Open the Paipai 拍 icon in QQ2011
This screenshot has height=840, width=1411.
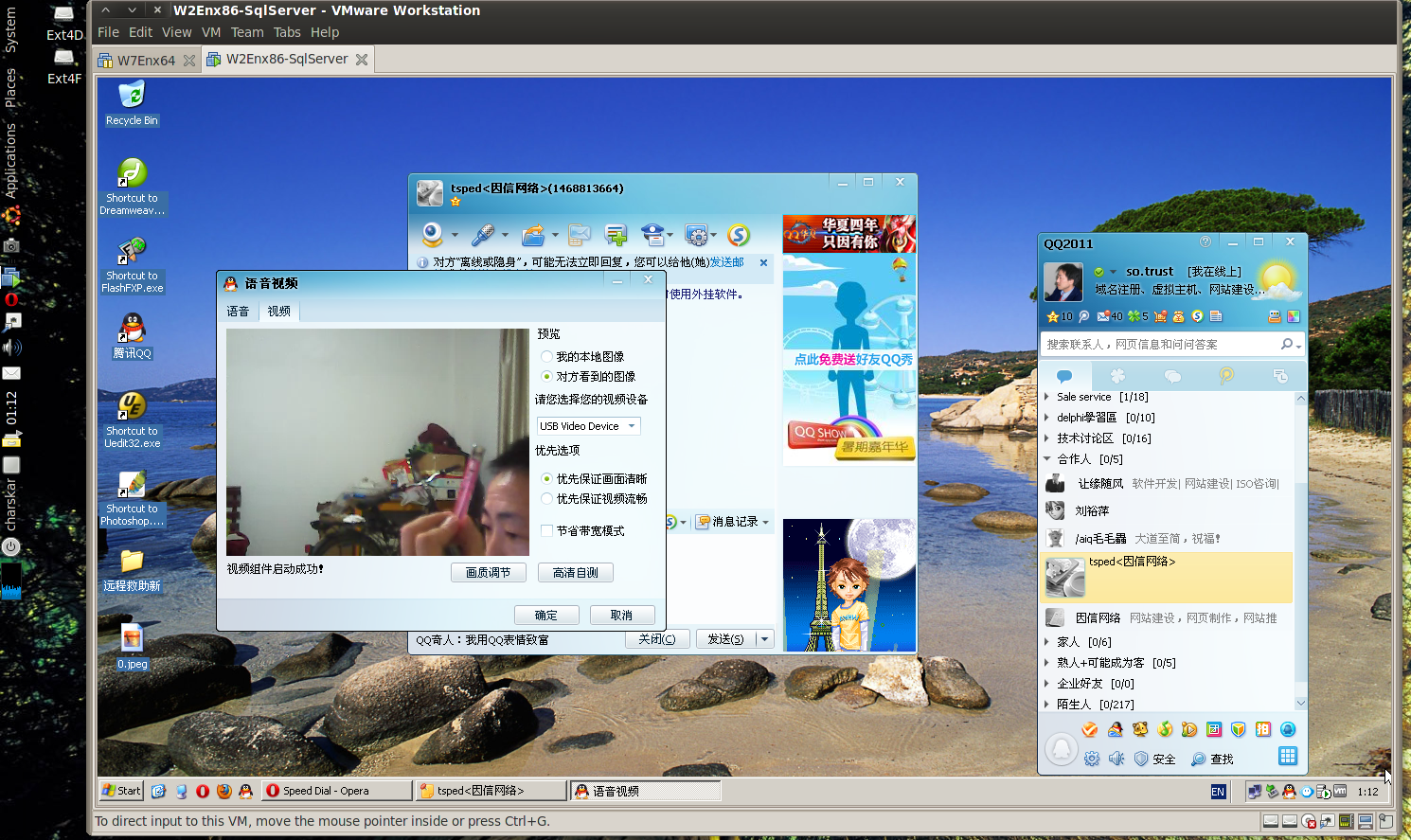coord(1263,729)
